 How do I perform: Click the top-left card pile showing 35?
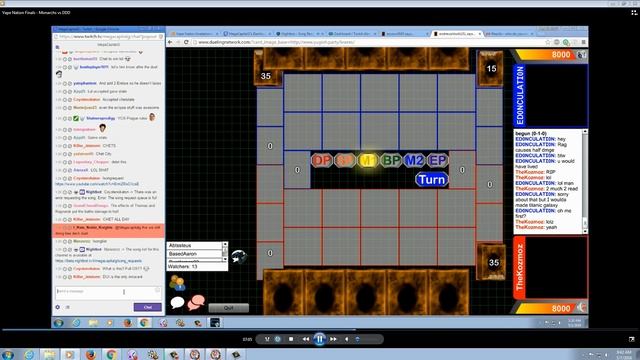tap(267, 68)
